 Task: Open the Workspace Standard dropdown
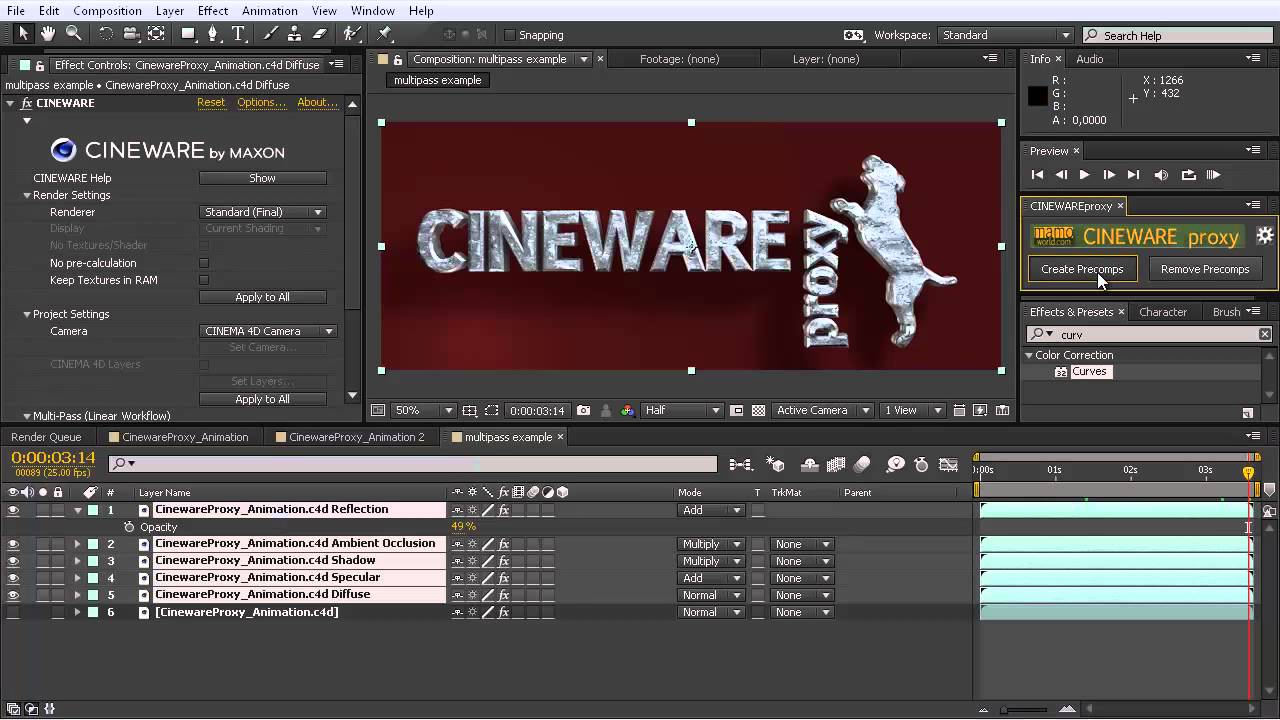(1006, 35)
